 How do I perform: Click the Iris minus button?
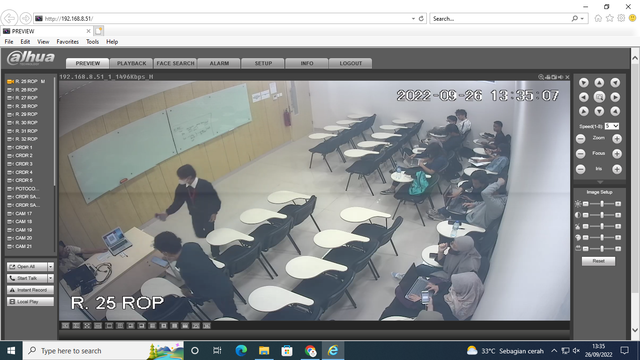coord(580,169)
